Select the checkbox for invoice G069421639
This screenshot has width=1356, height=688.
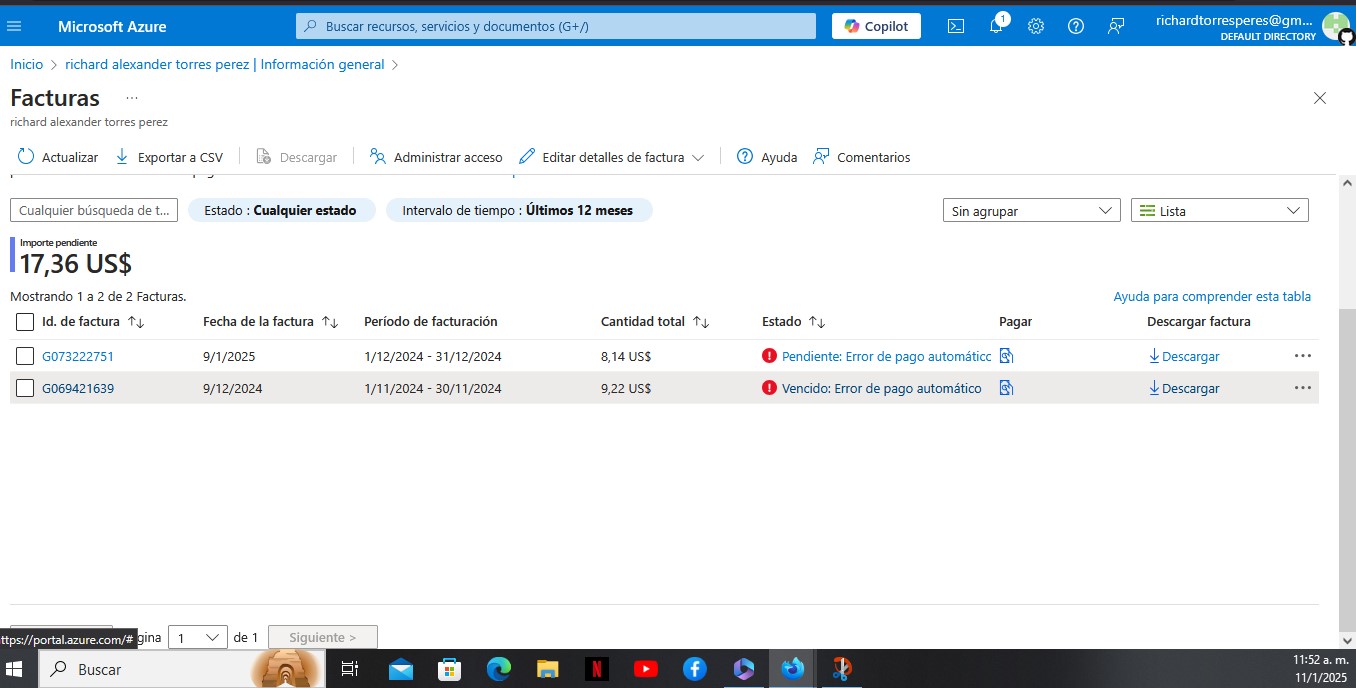pyautogui.click(x=25, y=388)
